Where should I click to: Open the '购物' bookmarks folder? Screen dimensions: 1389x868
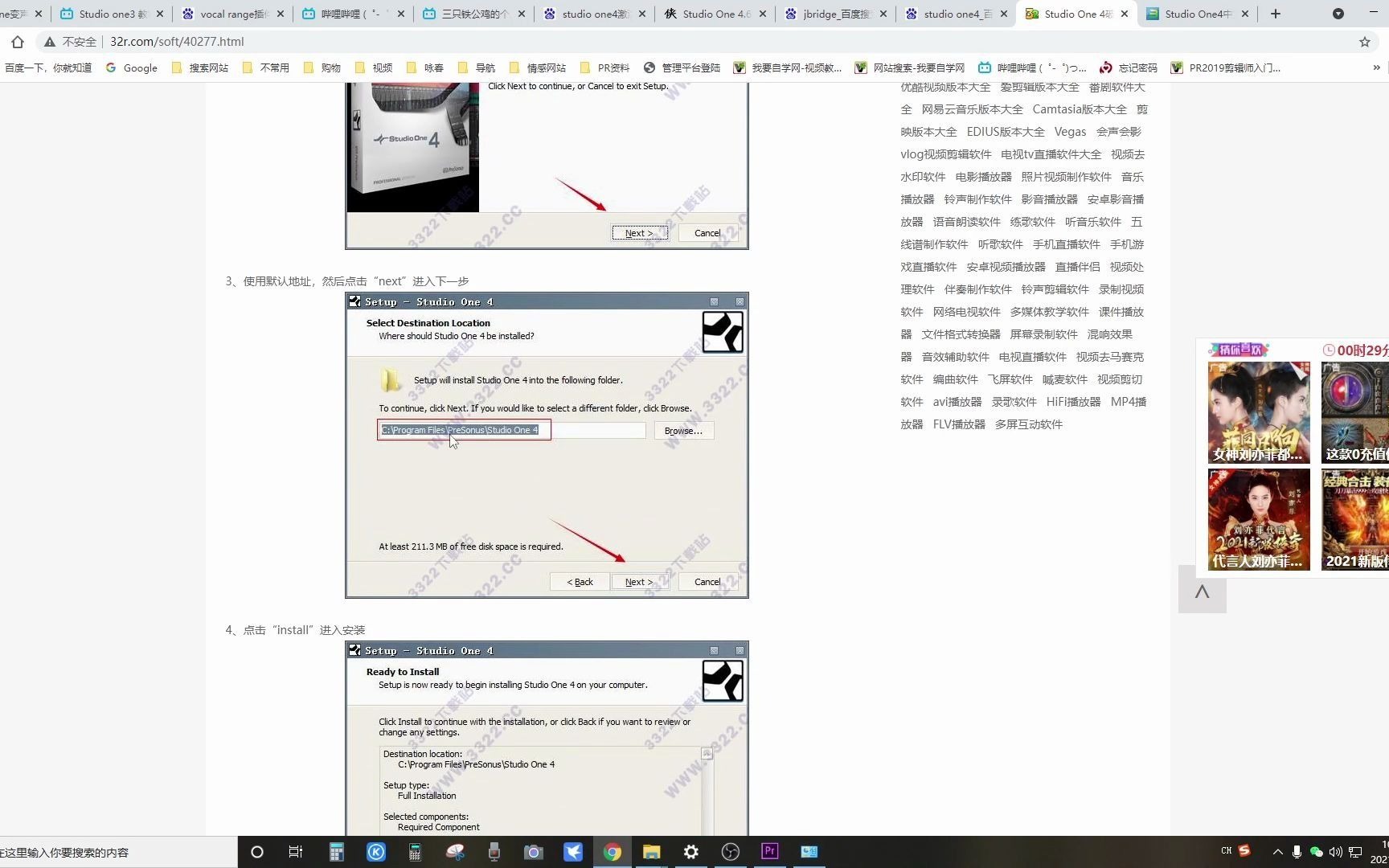322,68
